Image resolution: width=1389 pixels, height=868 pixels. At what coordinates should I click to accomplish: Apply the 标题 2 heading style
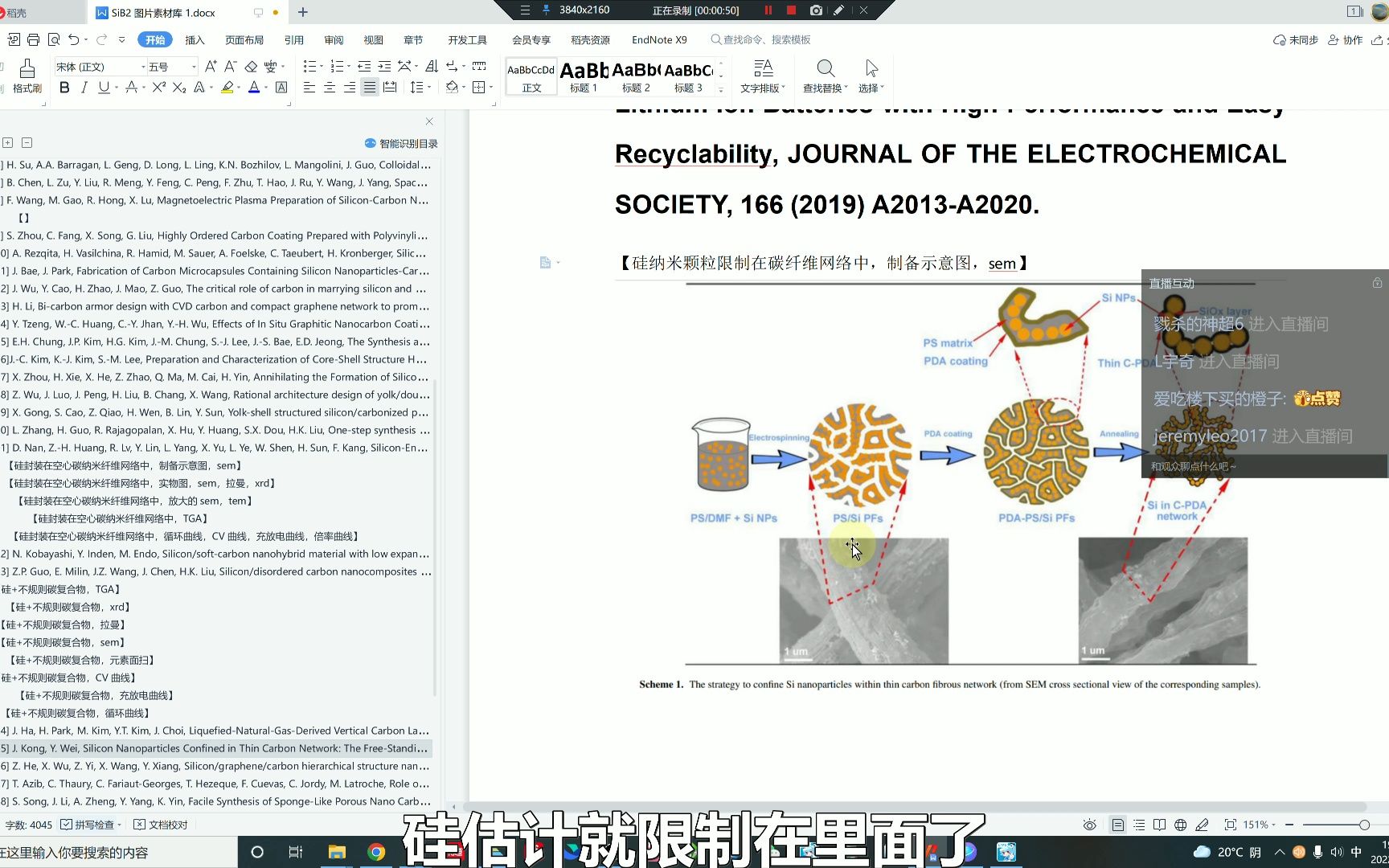point(636,78)
